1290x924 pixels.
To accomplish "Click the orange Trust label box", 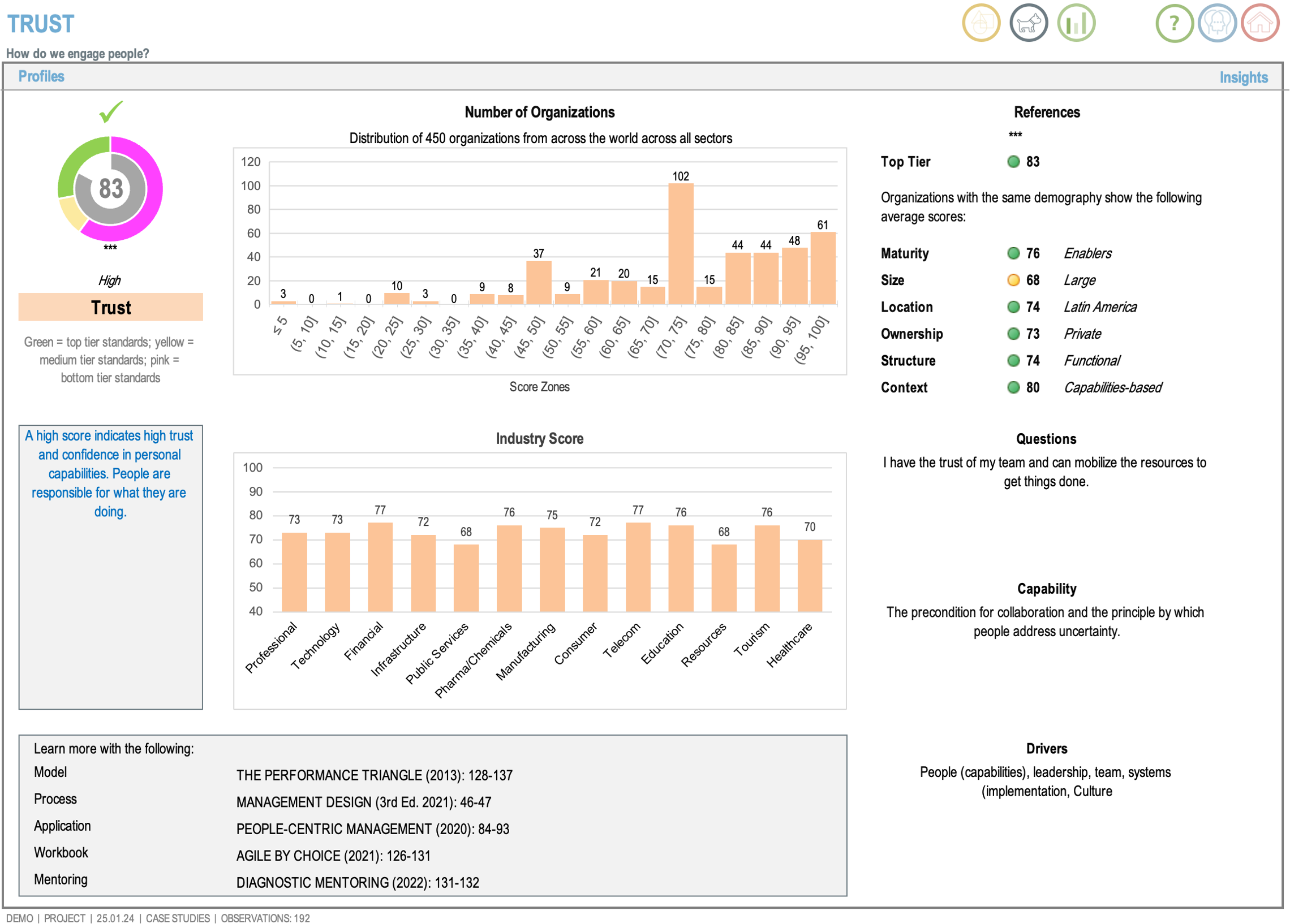I will pos(111,308).
